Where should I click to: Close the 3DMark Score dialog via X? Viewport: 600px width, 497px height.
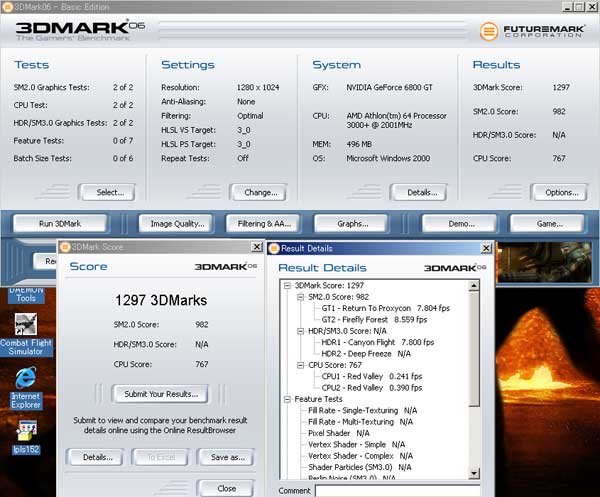[x=257, y=247]
